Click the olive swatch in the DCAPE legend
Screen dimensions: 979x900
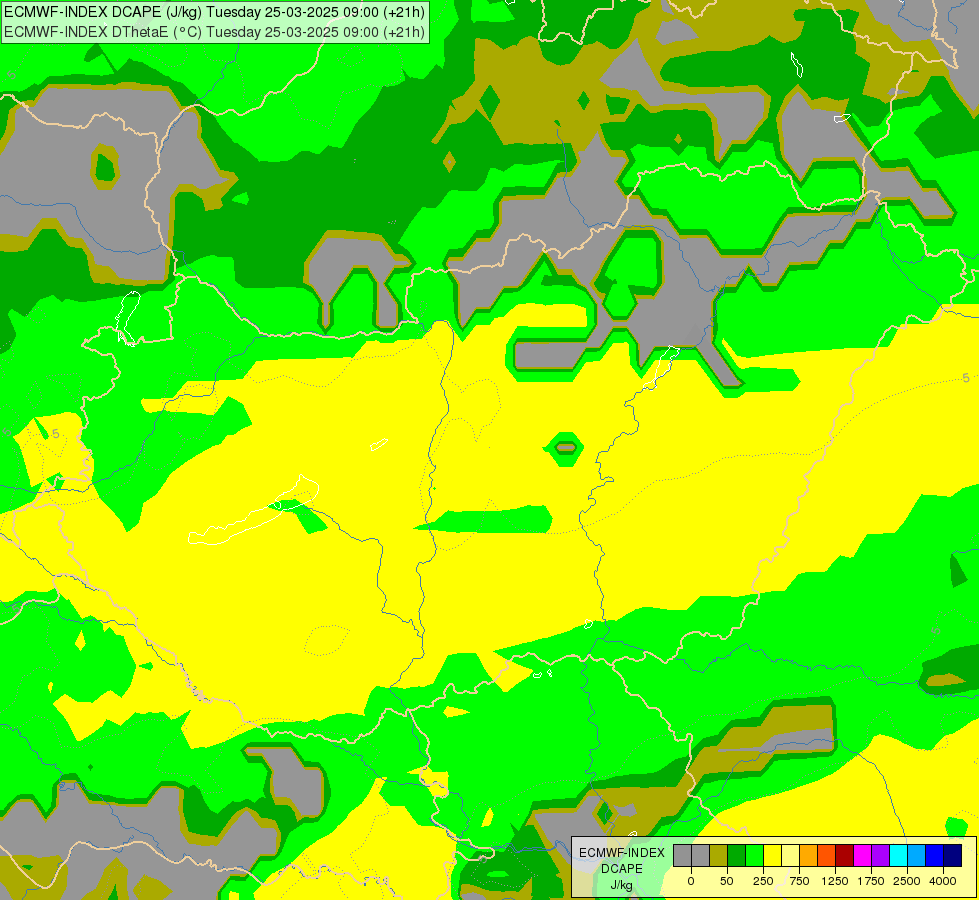point(719,856)
